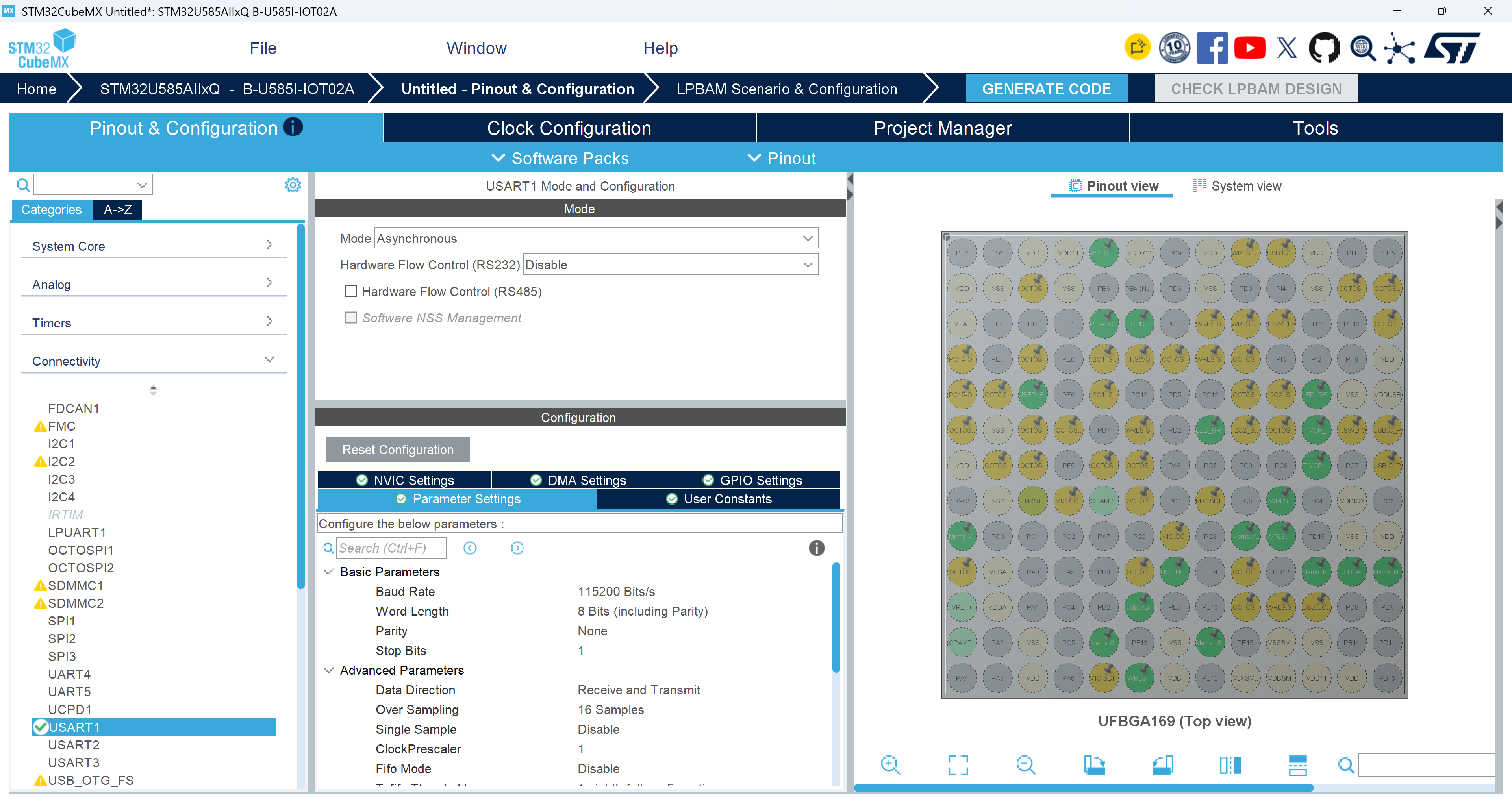Click the ST logo icon
Viewport: 1512px width, 803px height.
click(x=1452, y=48)
